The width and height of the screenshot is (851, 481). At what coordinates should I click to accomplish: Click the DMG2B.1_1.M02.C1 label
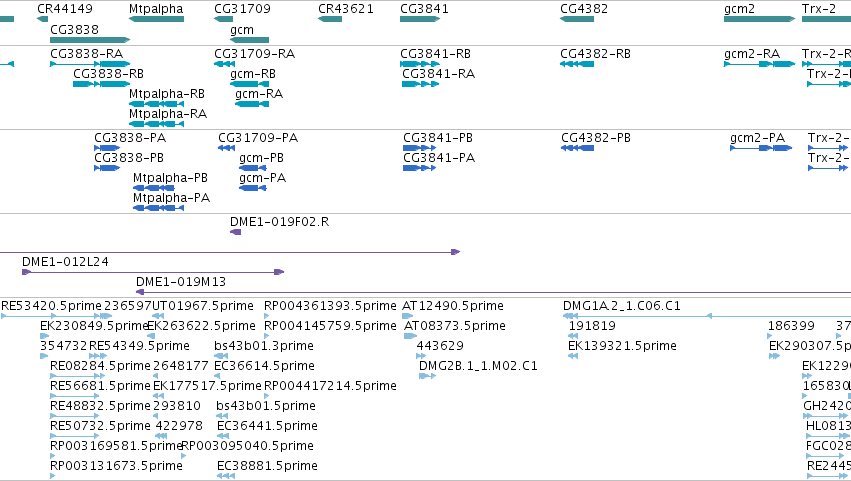[x=478, y=366]
